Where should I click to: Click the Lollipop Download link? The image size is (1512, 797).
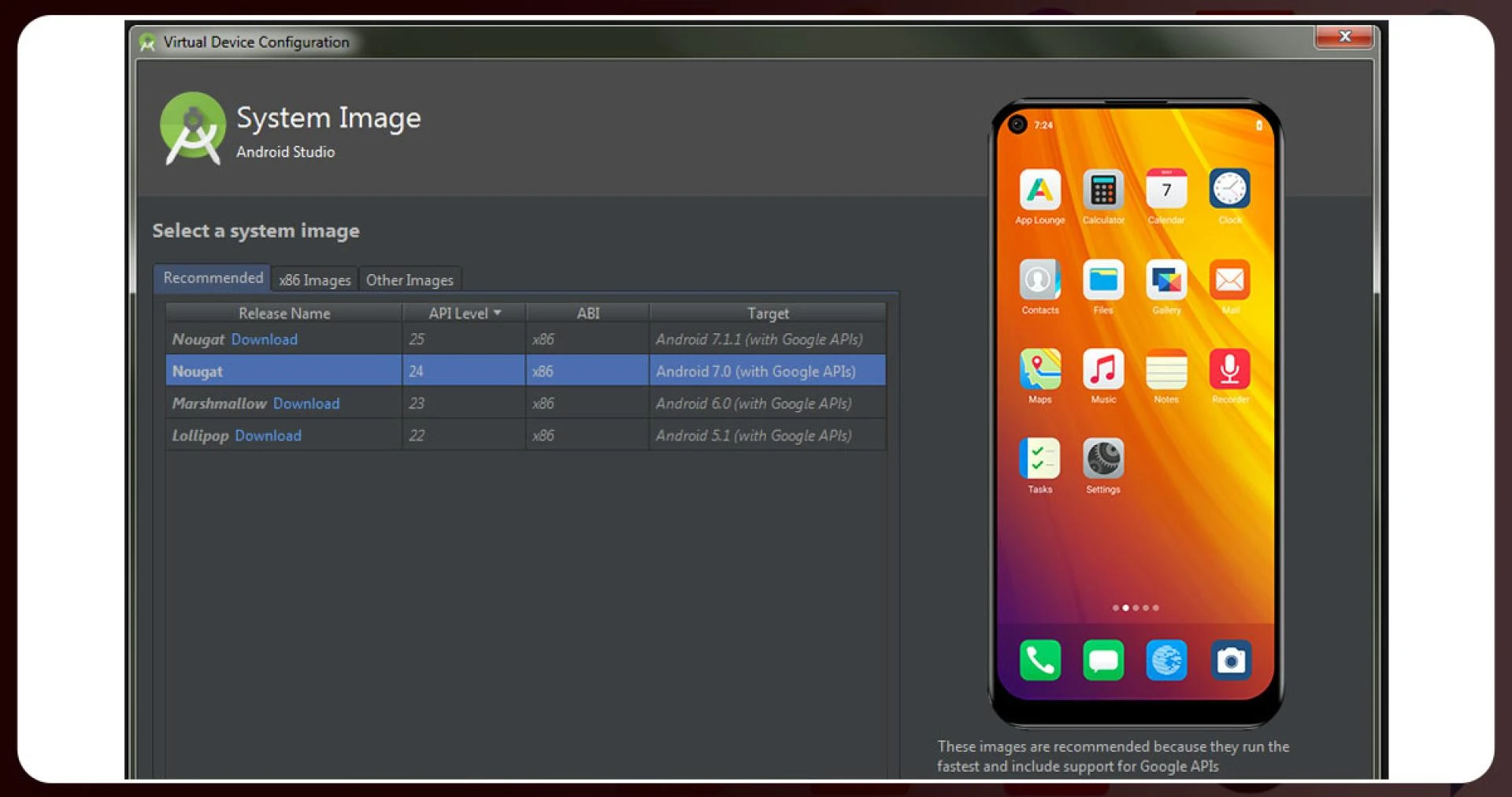268,436
